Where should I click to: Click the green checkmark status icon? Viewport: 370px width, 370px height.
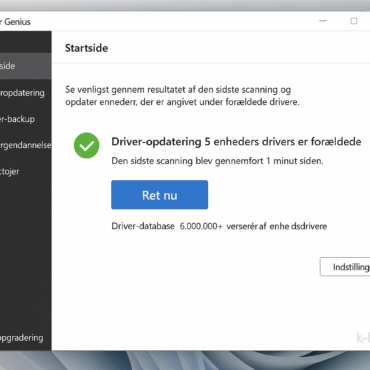tap(87, 145)
